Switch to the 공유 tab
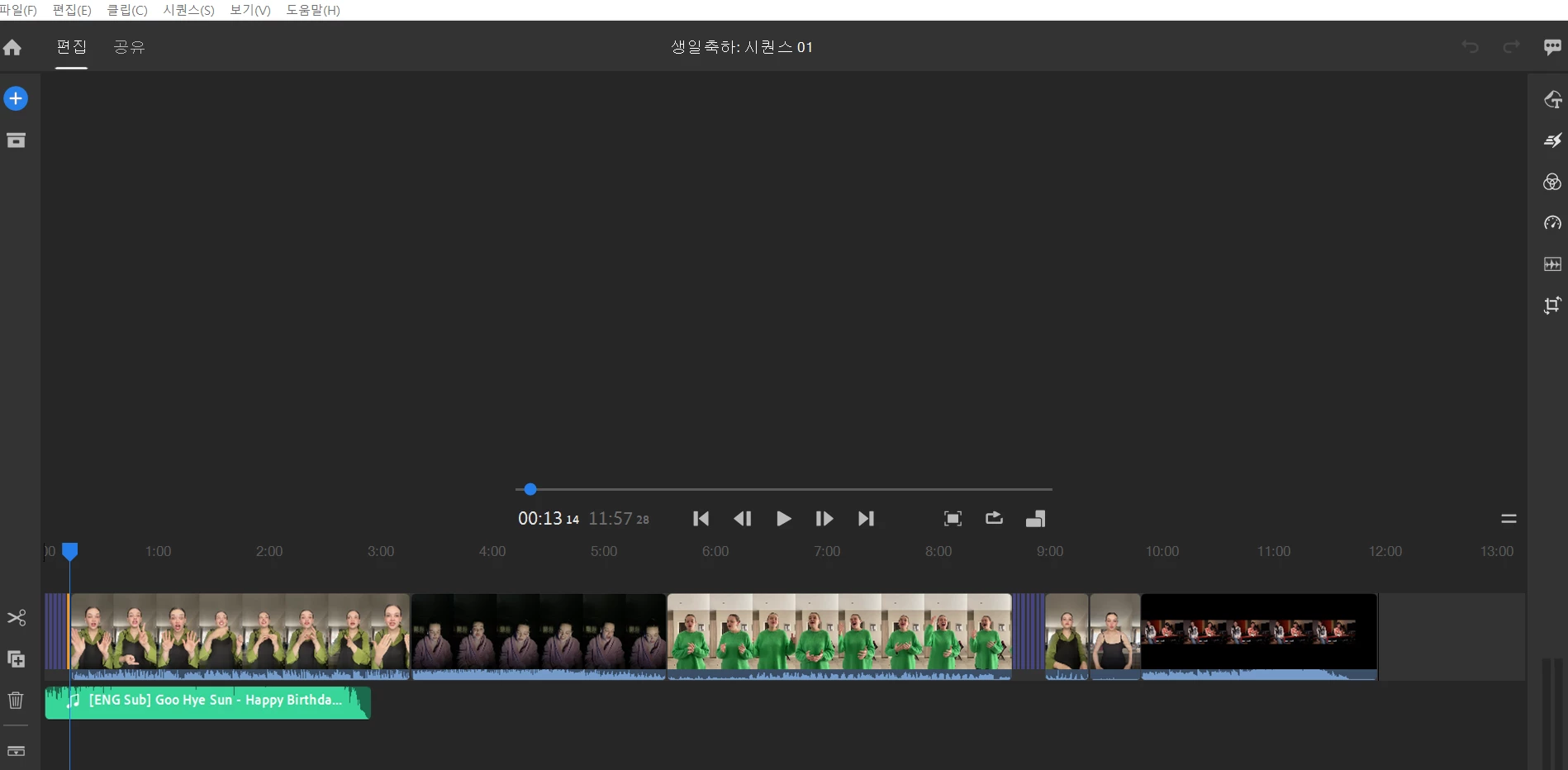 point(129,47)
